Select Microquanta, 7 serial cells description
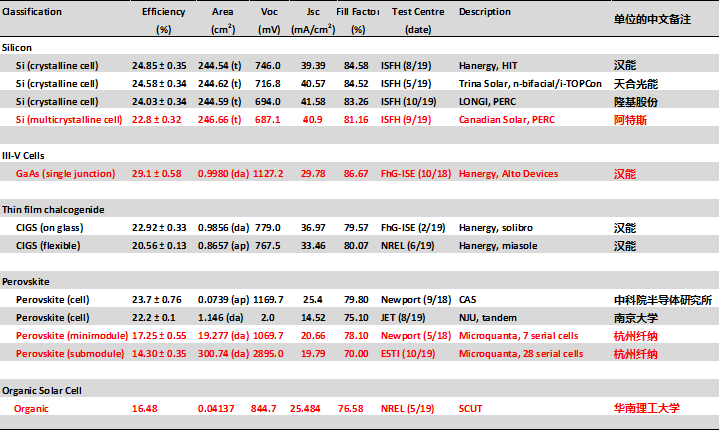Screen dimensions: 720x432 [518, 336]
